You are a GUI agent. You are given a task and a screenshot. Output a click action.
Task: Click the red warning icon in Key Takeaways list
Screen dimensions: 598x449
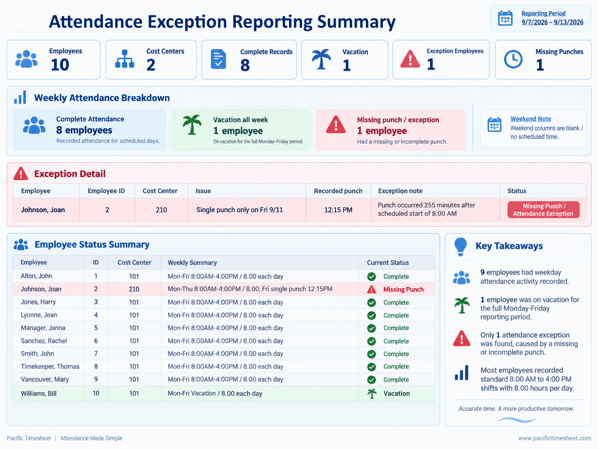click(461, 338)
